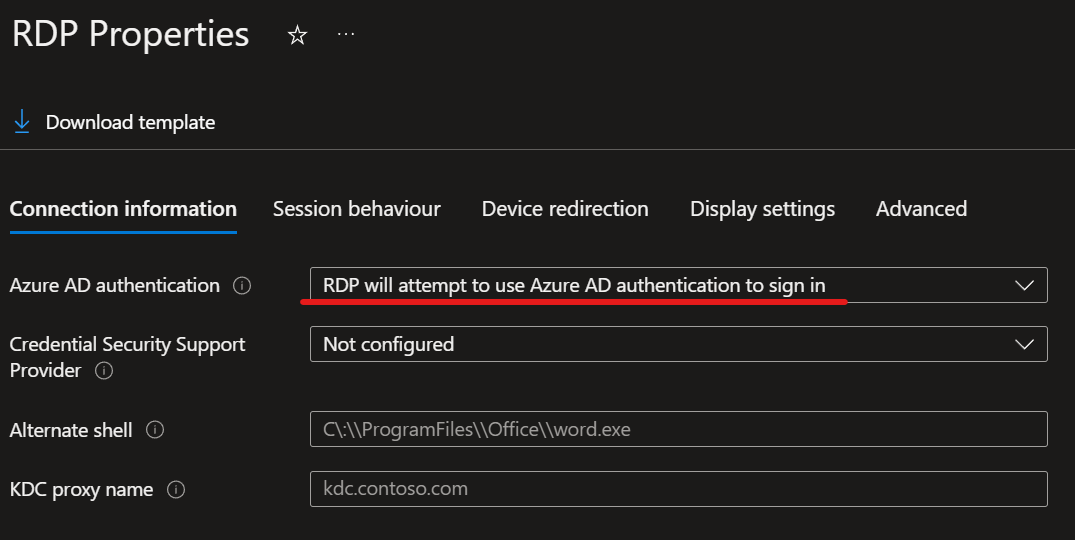Open the 'Not configured' combo box
The image size is (1075, 540).
(x=679, y=344)
